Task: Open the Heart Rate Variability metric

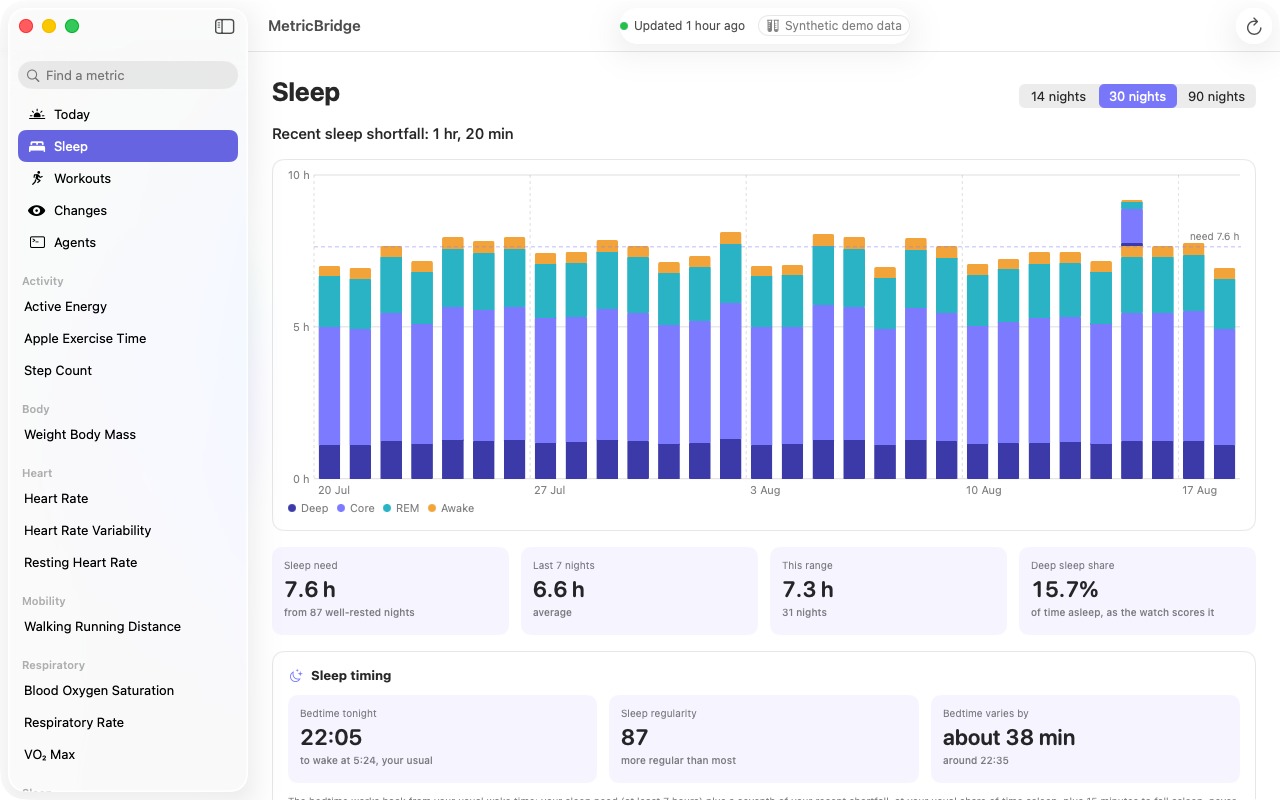Action: pos(128,530)
